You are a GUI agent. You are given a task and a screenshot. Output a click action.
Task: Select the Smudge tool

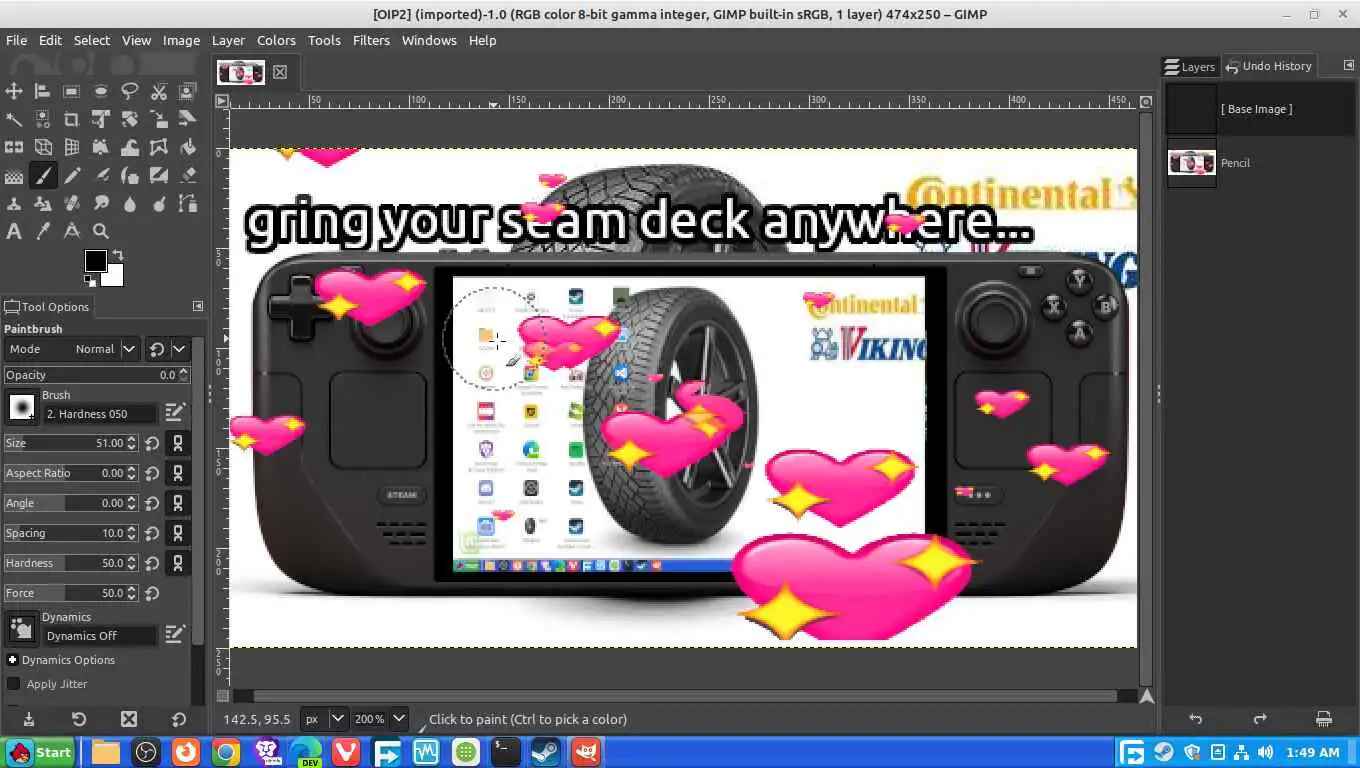tap(101, 203)
